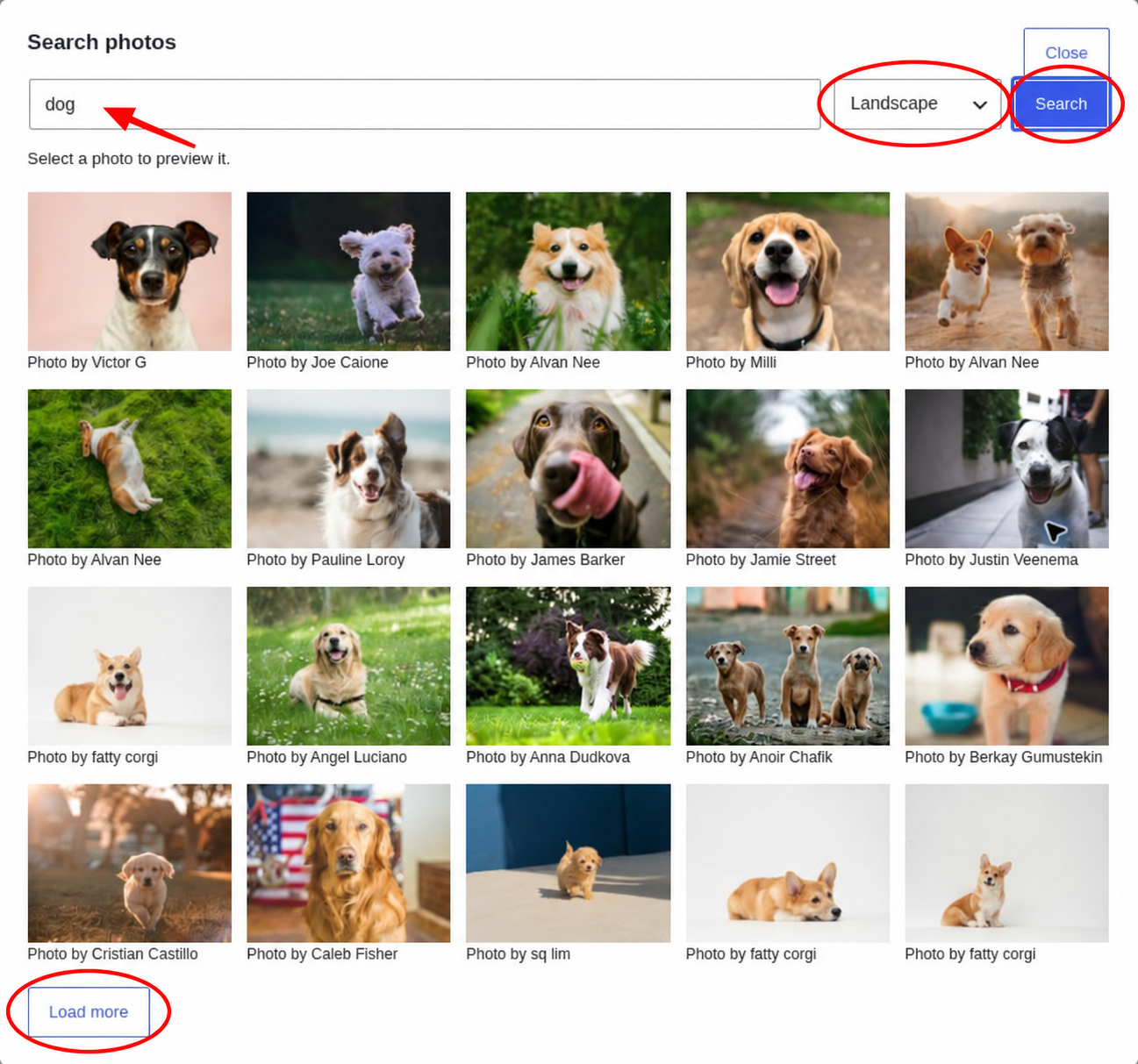Viewport: 1138px width, 1064px height.
Task: Click 'Select a photo to preview it.' text
Action: pyautogui.click(x=129, y=159)
